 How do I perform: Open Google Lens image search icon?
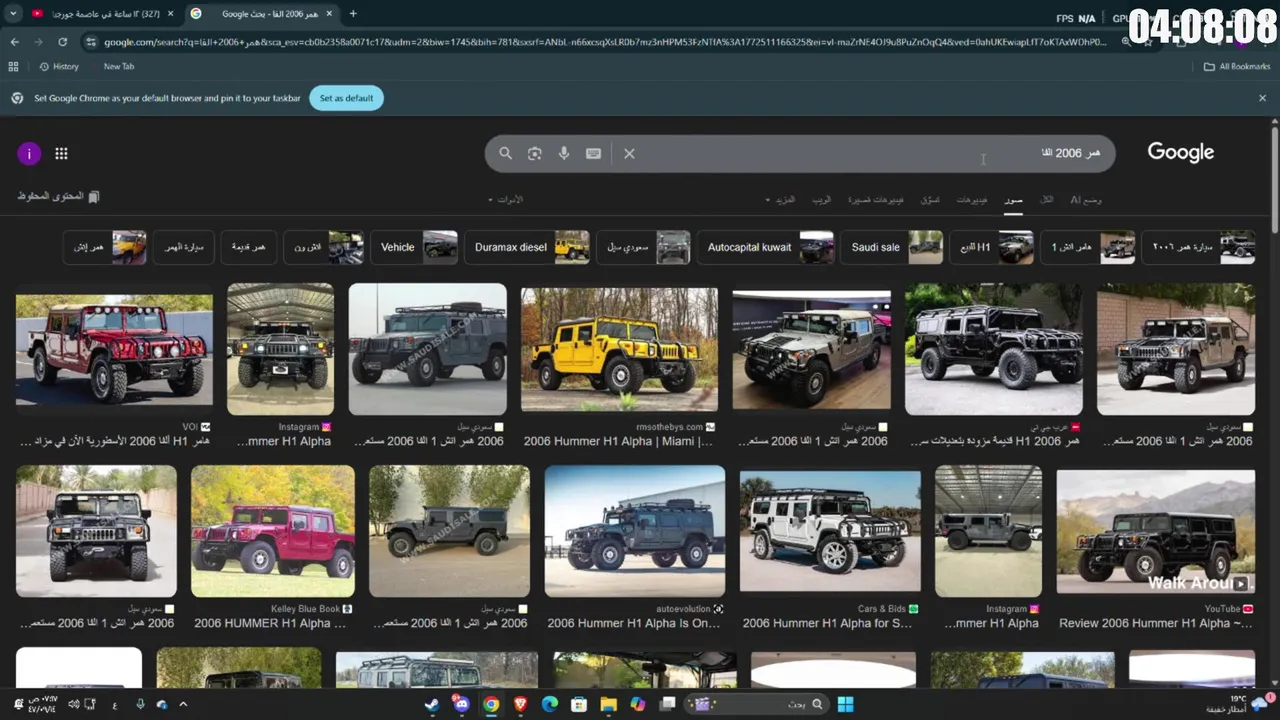coord(535,153)
